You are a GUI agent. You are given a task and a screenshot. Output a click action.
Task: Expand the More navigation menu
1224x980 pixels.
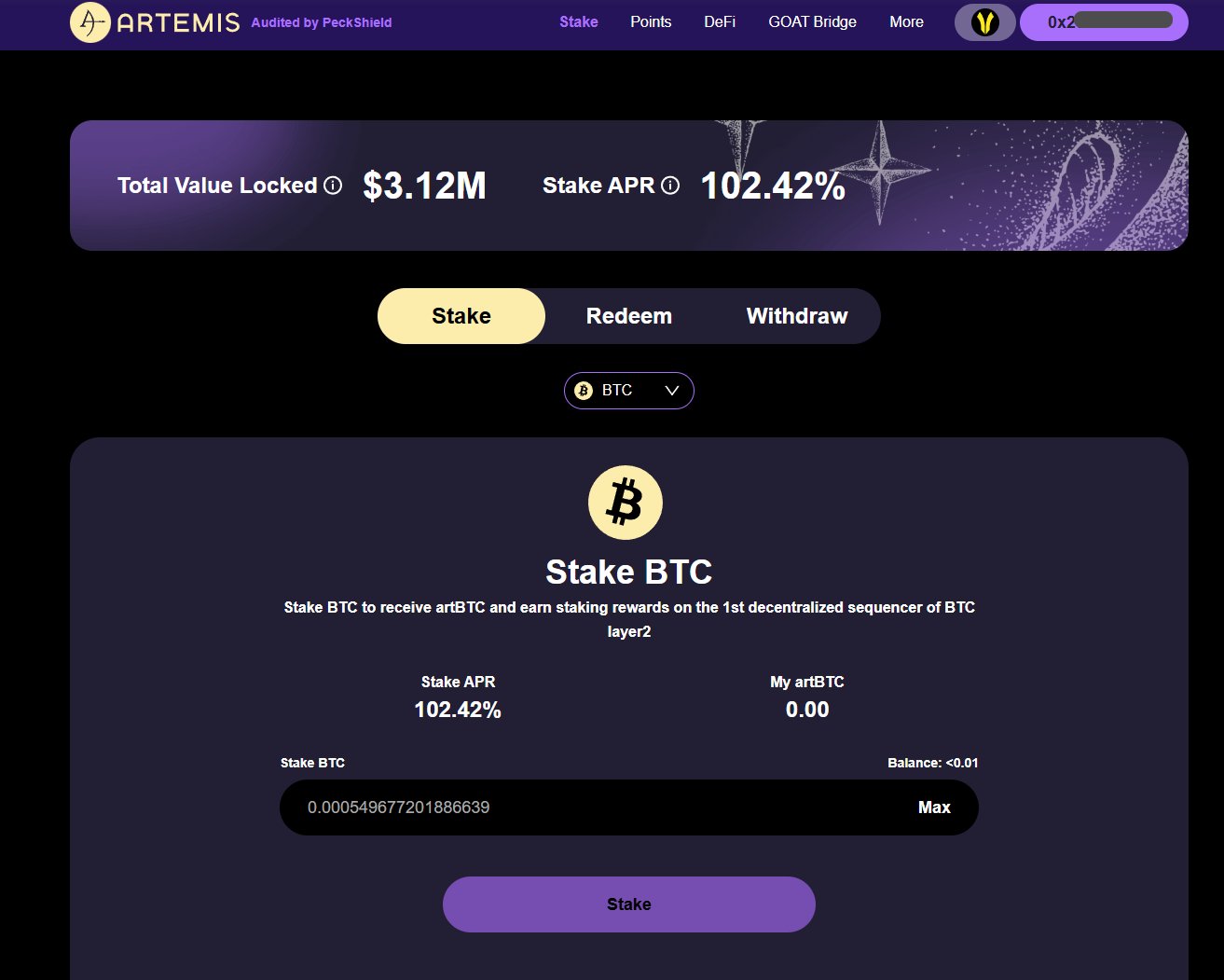coord(905,21)
